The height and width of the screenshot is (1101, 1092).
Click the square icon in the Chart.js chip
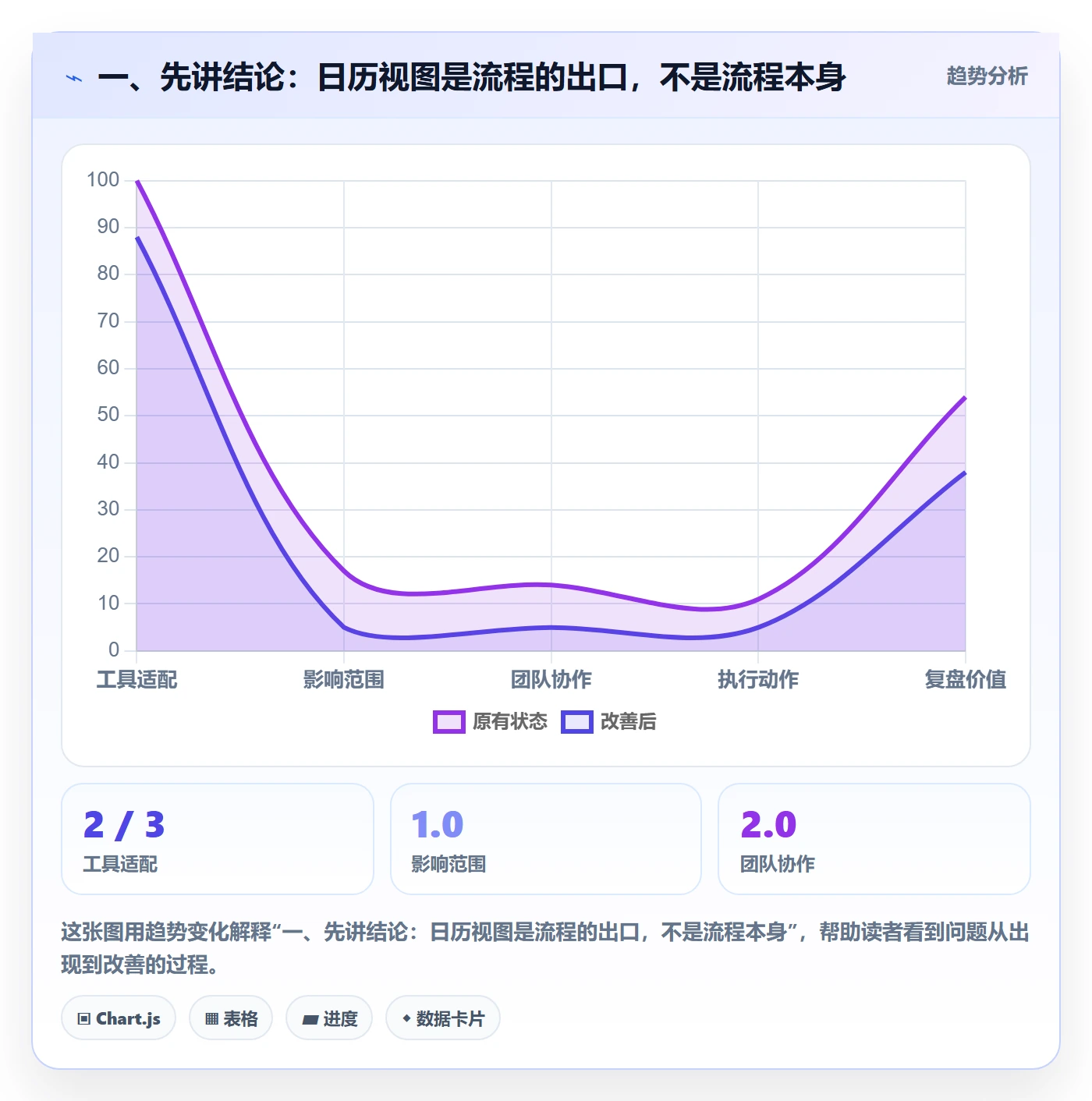[x=84, y=1019]
